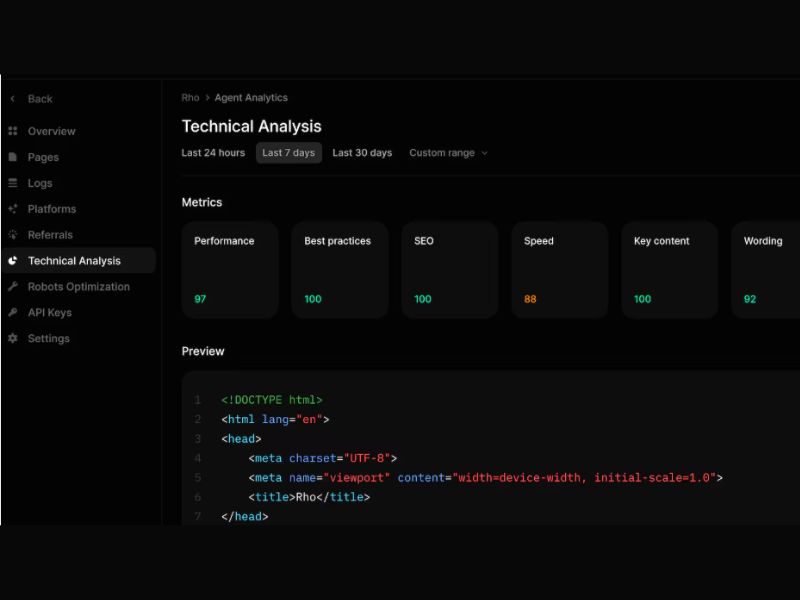Click the title line in code preview

pos(309,497)
